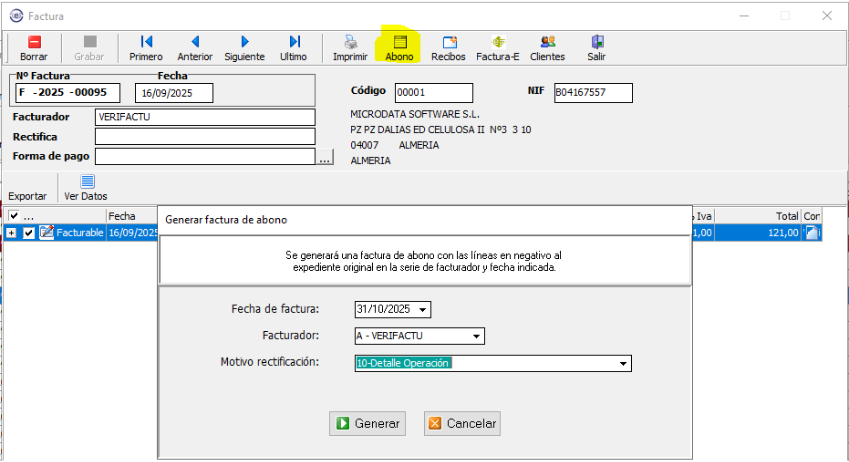Open the Clientes icon
This screenshot has width=849, height=462.
coord(547,43)
